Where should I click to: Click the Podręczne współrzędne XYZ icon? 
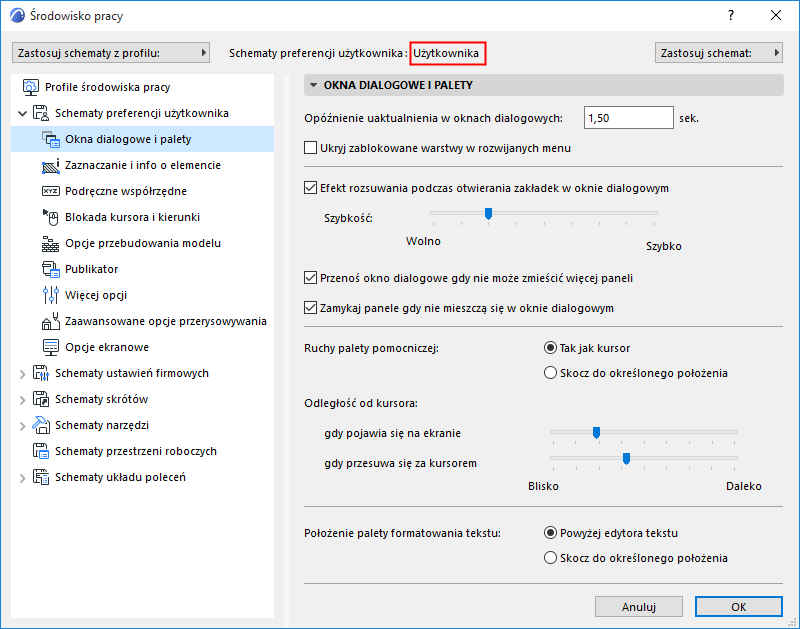pyautogui.click(x=51, y=191)
